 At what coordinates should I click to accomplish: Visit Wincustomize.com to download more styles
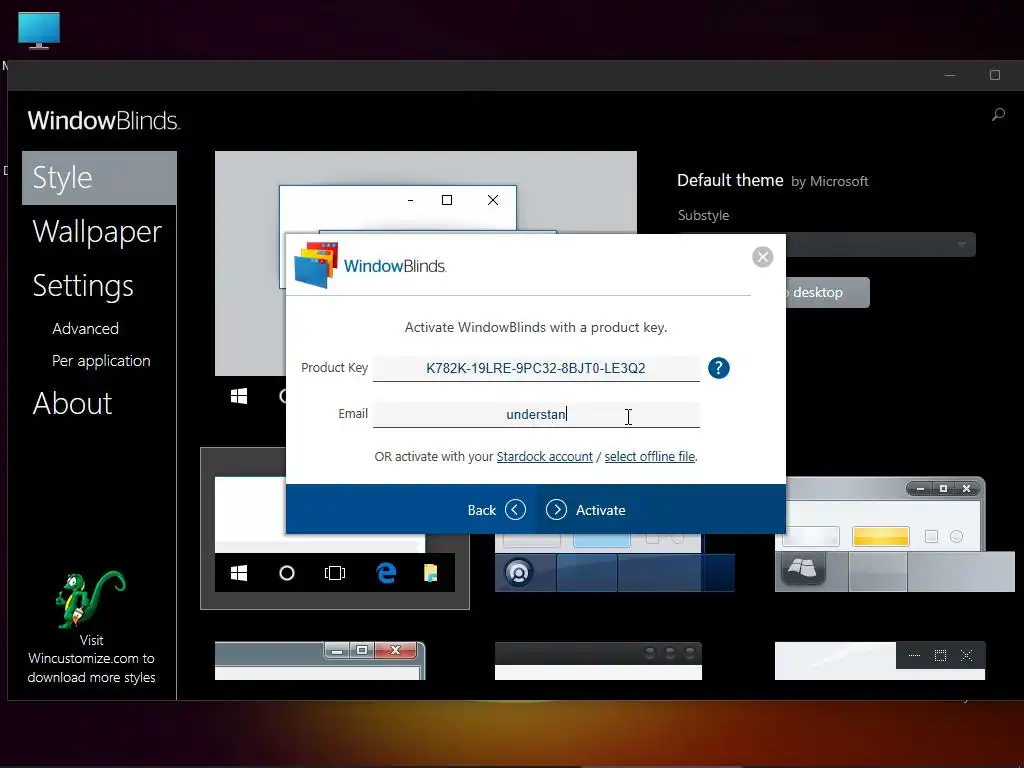[91, 658]
